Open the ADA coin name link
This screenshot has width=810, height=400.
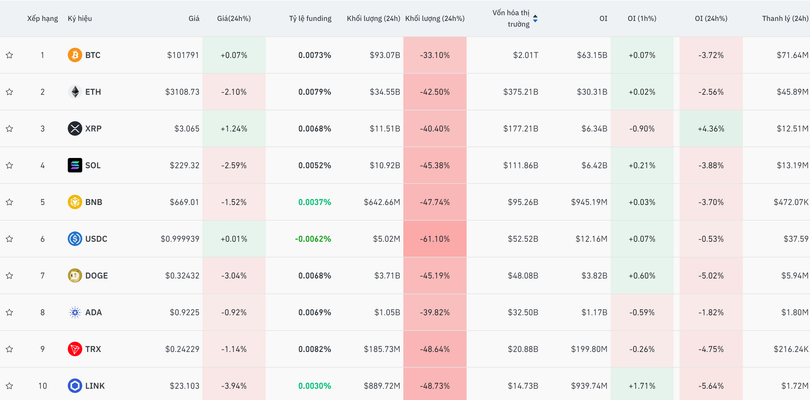click(x=93, y=312)
